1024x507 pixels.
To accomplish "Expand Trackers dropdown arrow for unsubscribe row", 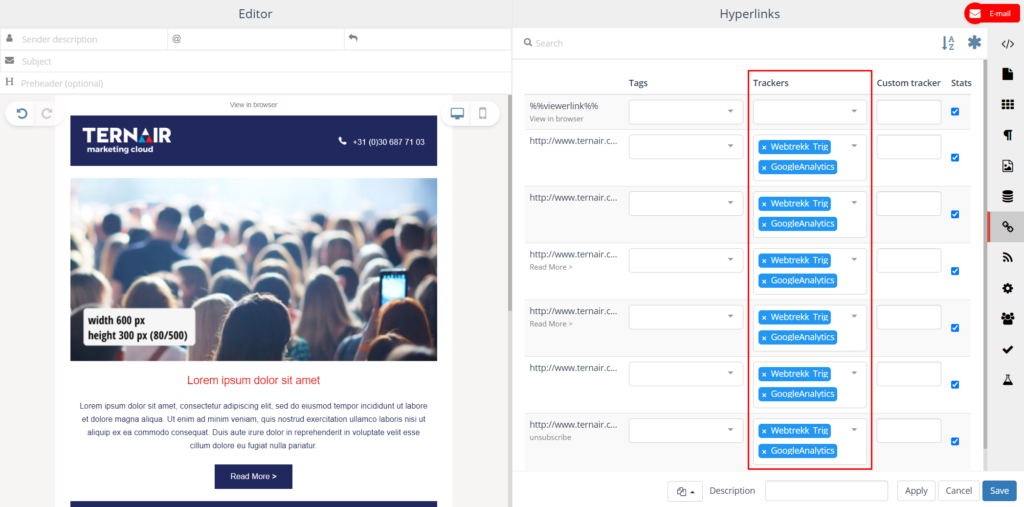I will click(x=854, y=430).
